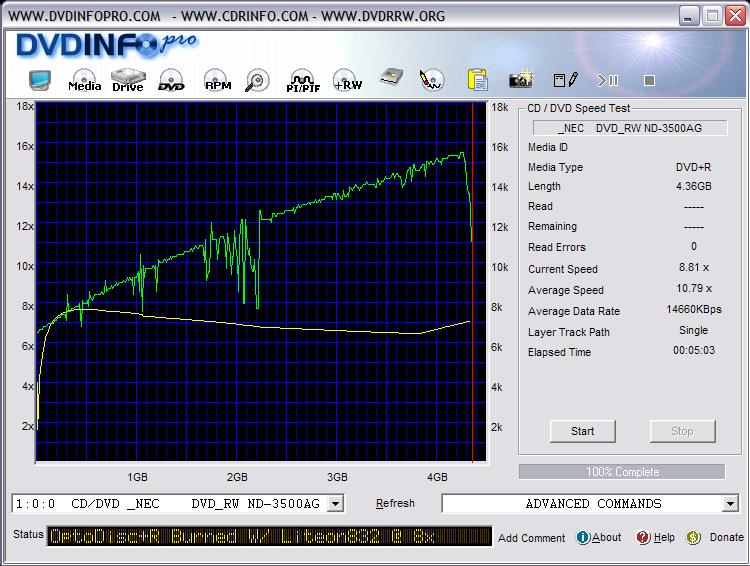This screenshot has height=566, width=750.
Task: Click the red end marker line on graph
Action: [473, 282]
